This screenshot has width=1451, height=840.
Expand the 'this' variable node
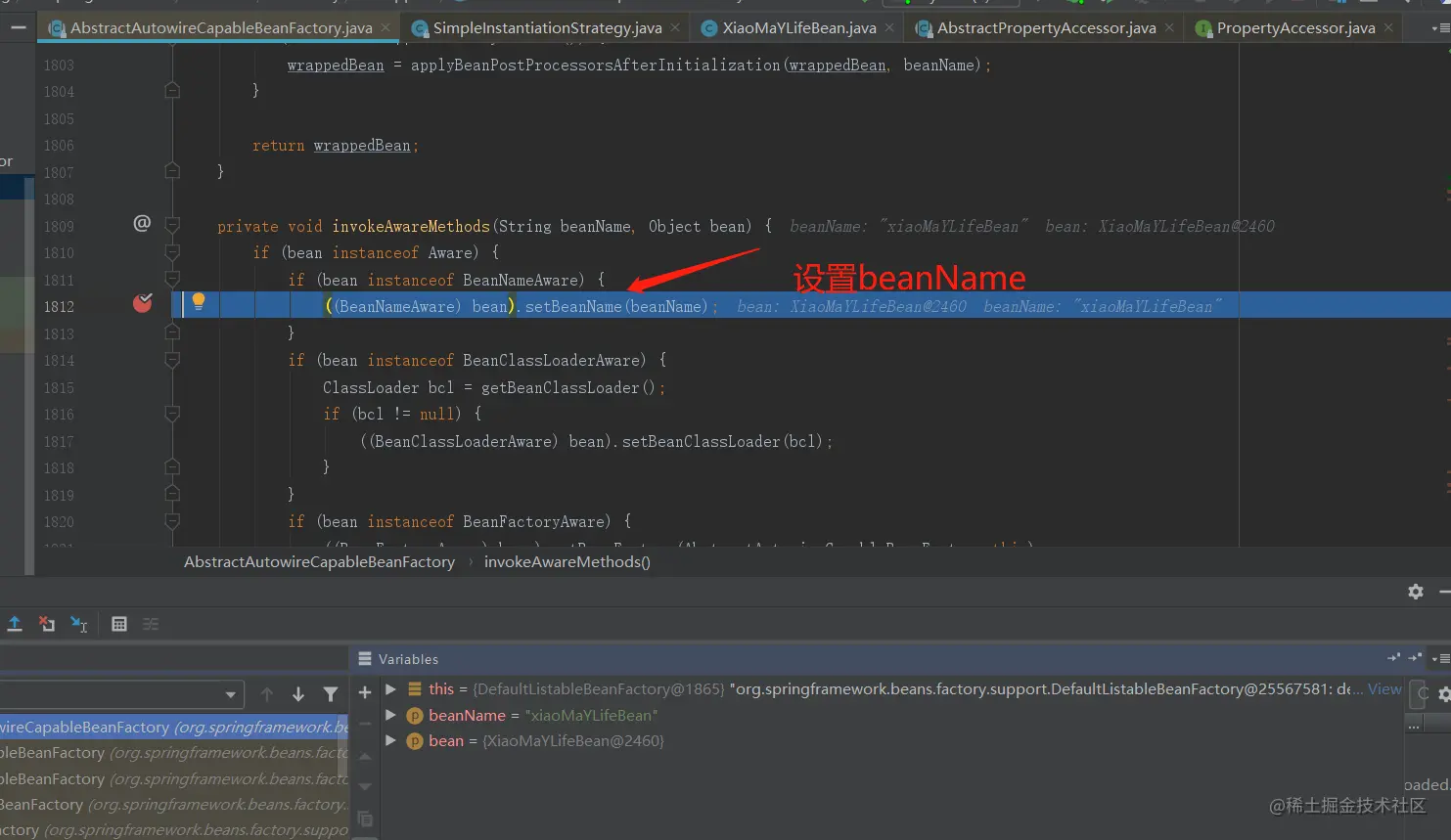(x=390, y=688)
